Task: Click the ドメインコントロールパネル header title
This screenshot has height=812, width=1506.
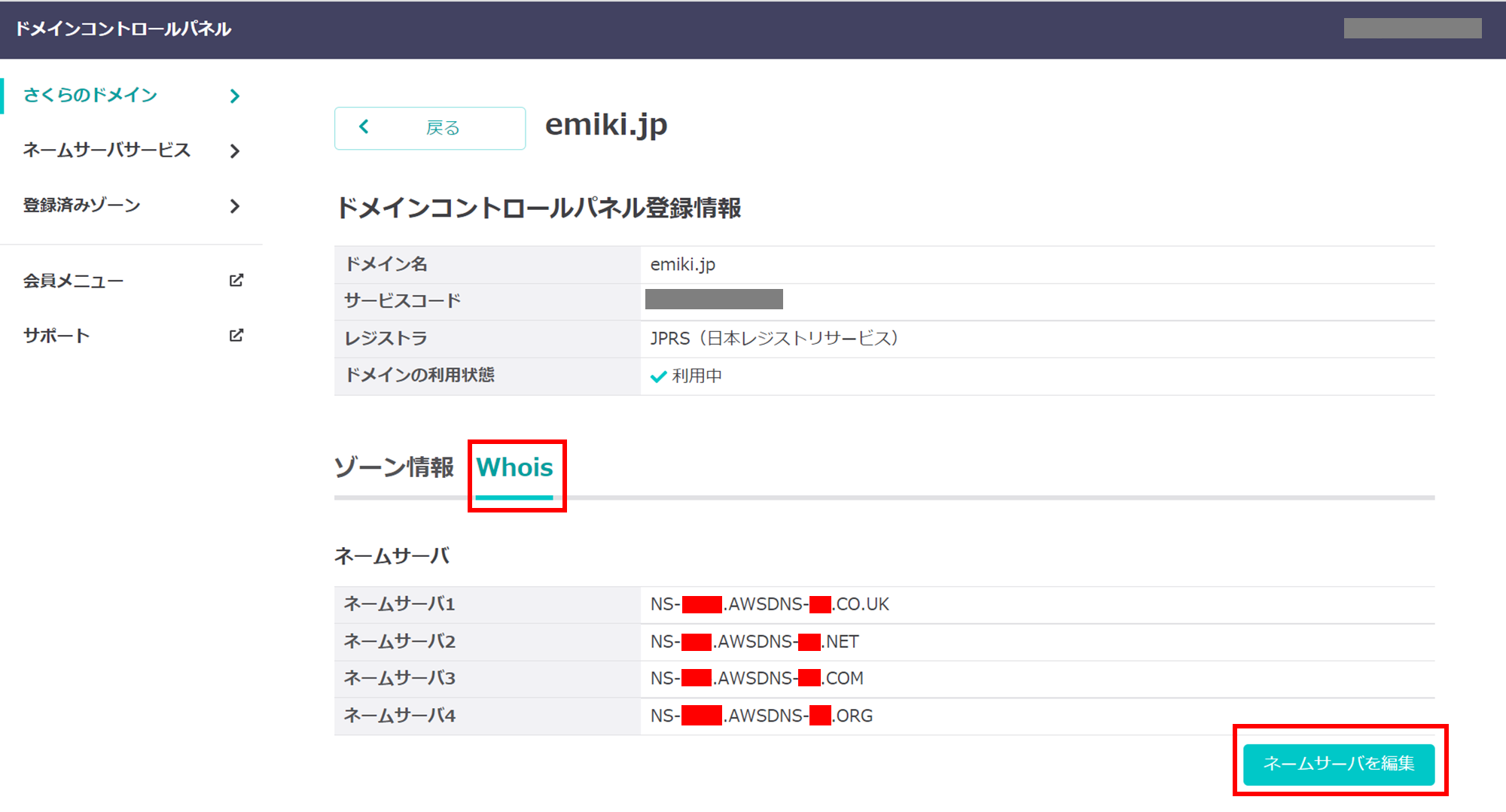Action: point(123,29)
